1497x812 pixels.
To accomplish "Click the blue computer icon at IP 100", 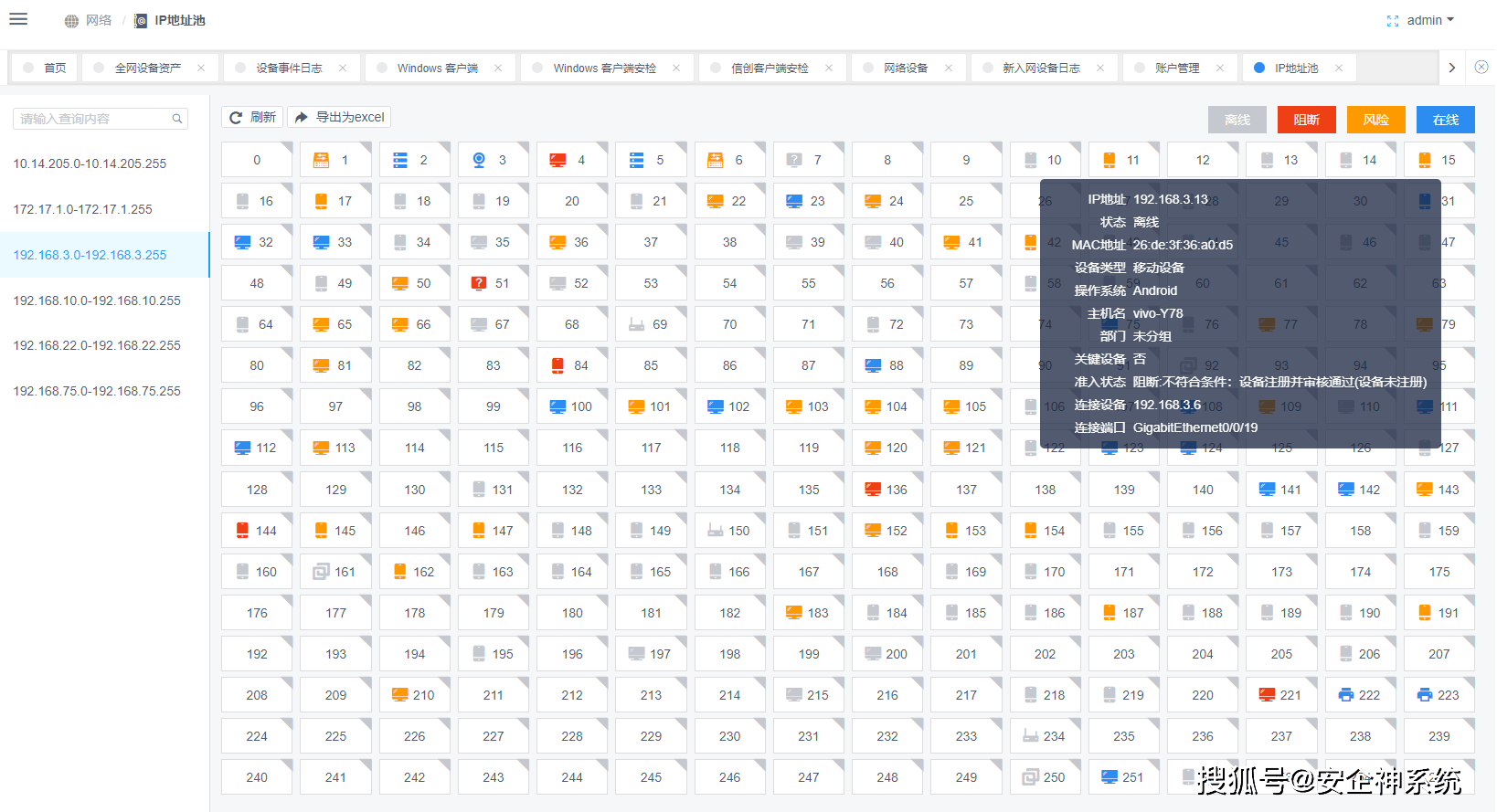I will point(557,406).
